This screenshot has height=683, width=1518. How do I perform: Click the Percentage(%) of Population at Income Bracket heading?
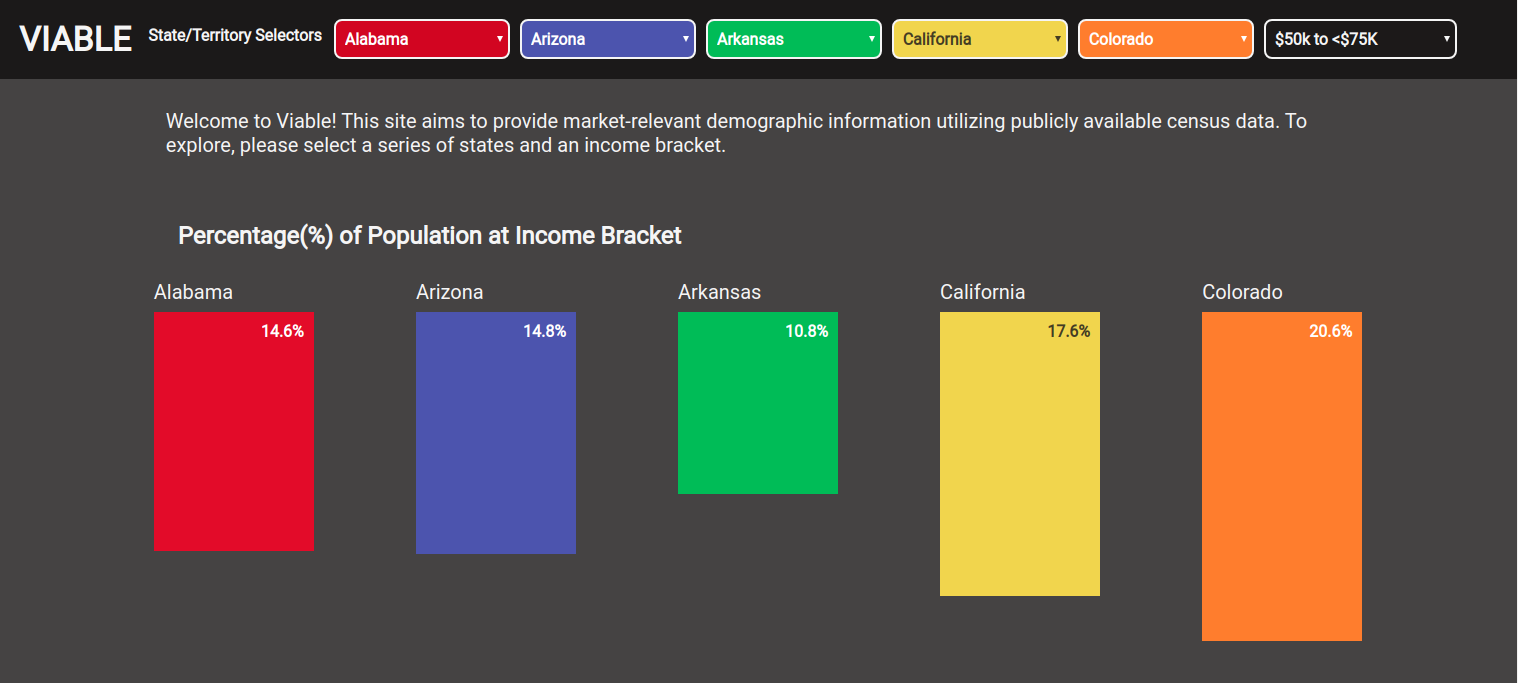pos(430,236)
